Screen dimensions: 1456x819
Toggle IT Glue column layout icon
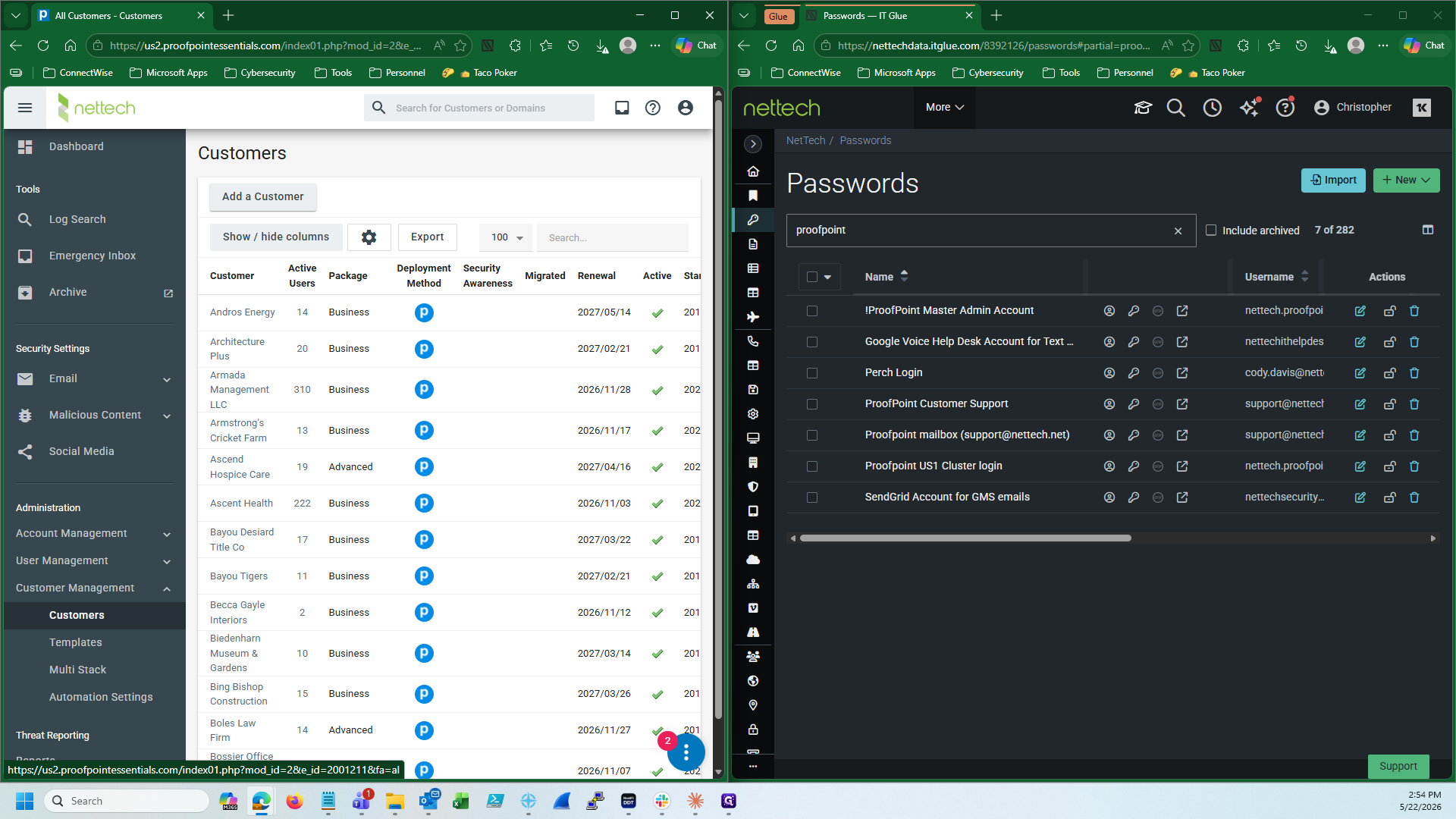point(1428,230)
